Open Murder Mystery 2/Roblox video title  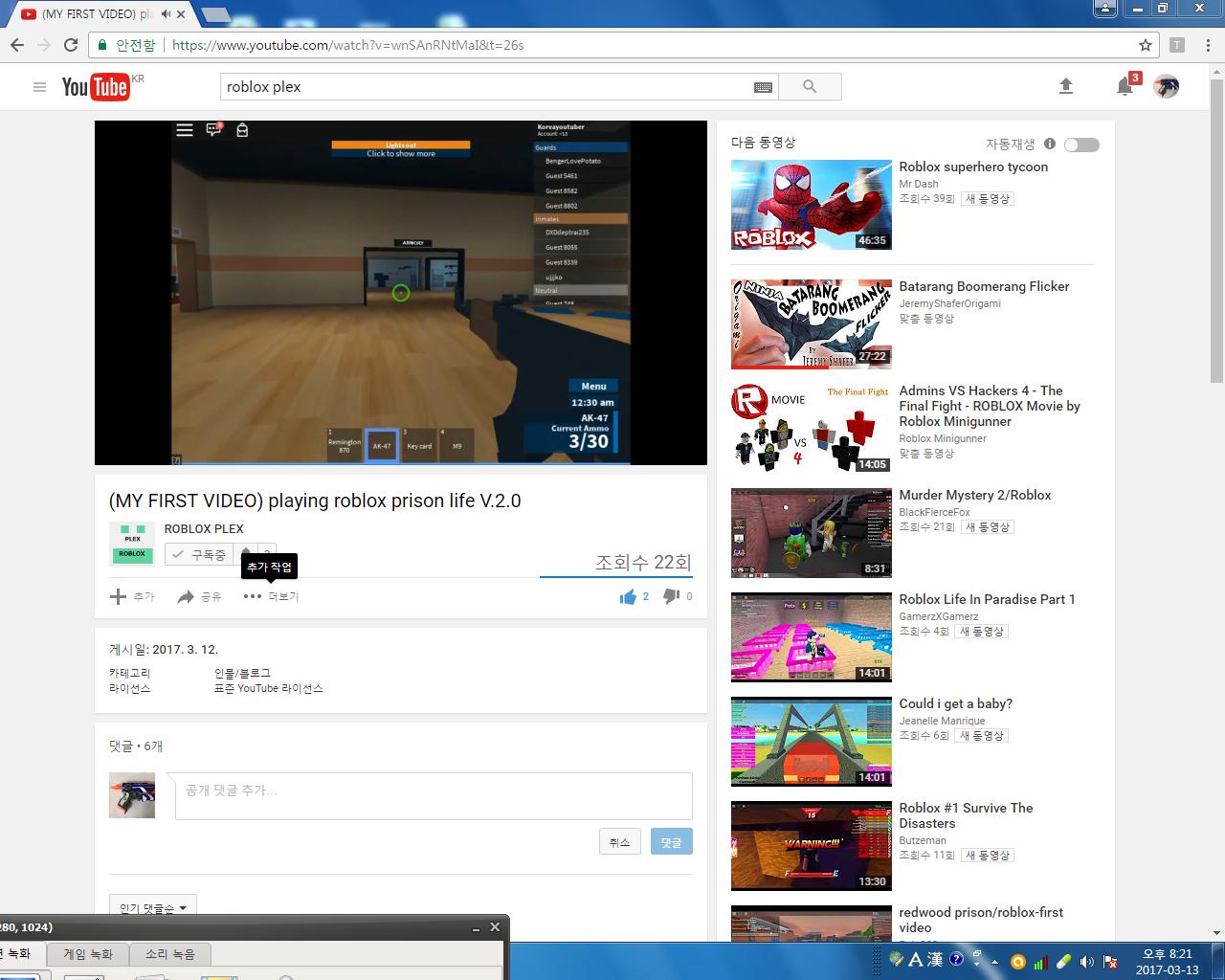[x=975, y=495]
